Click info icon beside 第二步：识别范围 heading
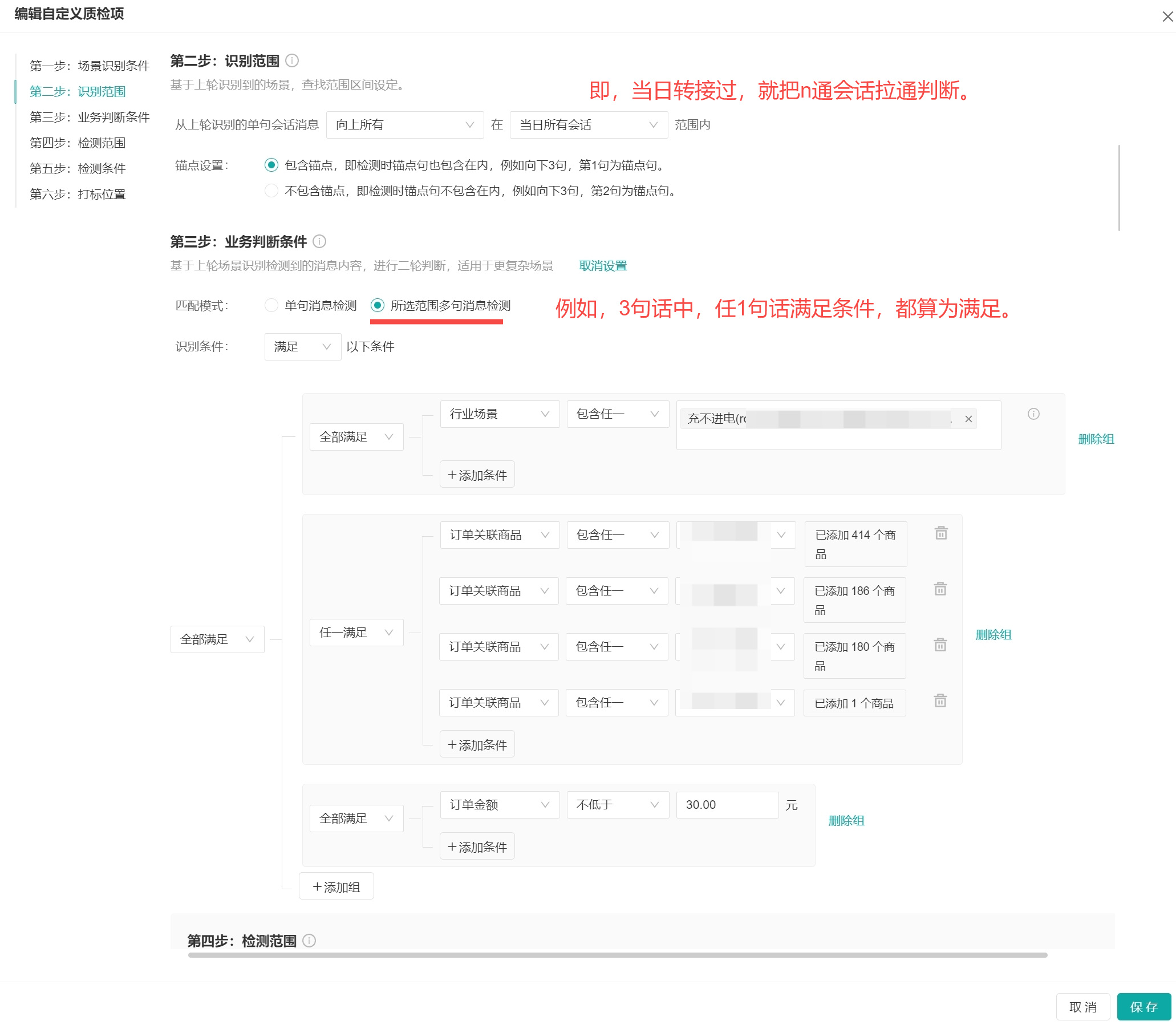Screen dimensions: 1176x1025 click(x=291, y=60)
